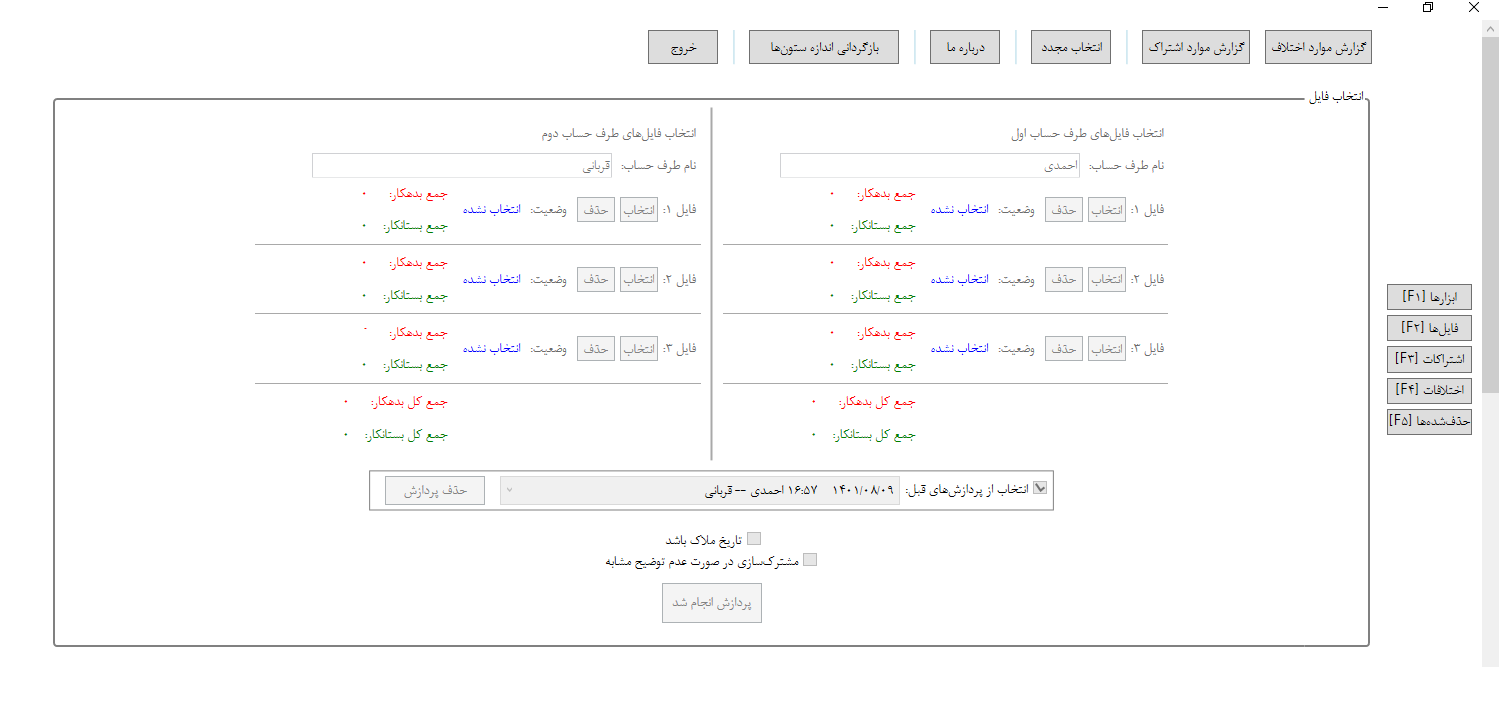
Task: Click the restore window icon in title bar
Action: click(x=1428, y=7)
